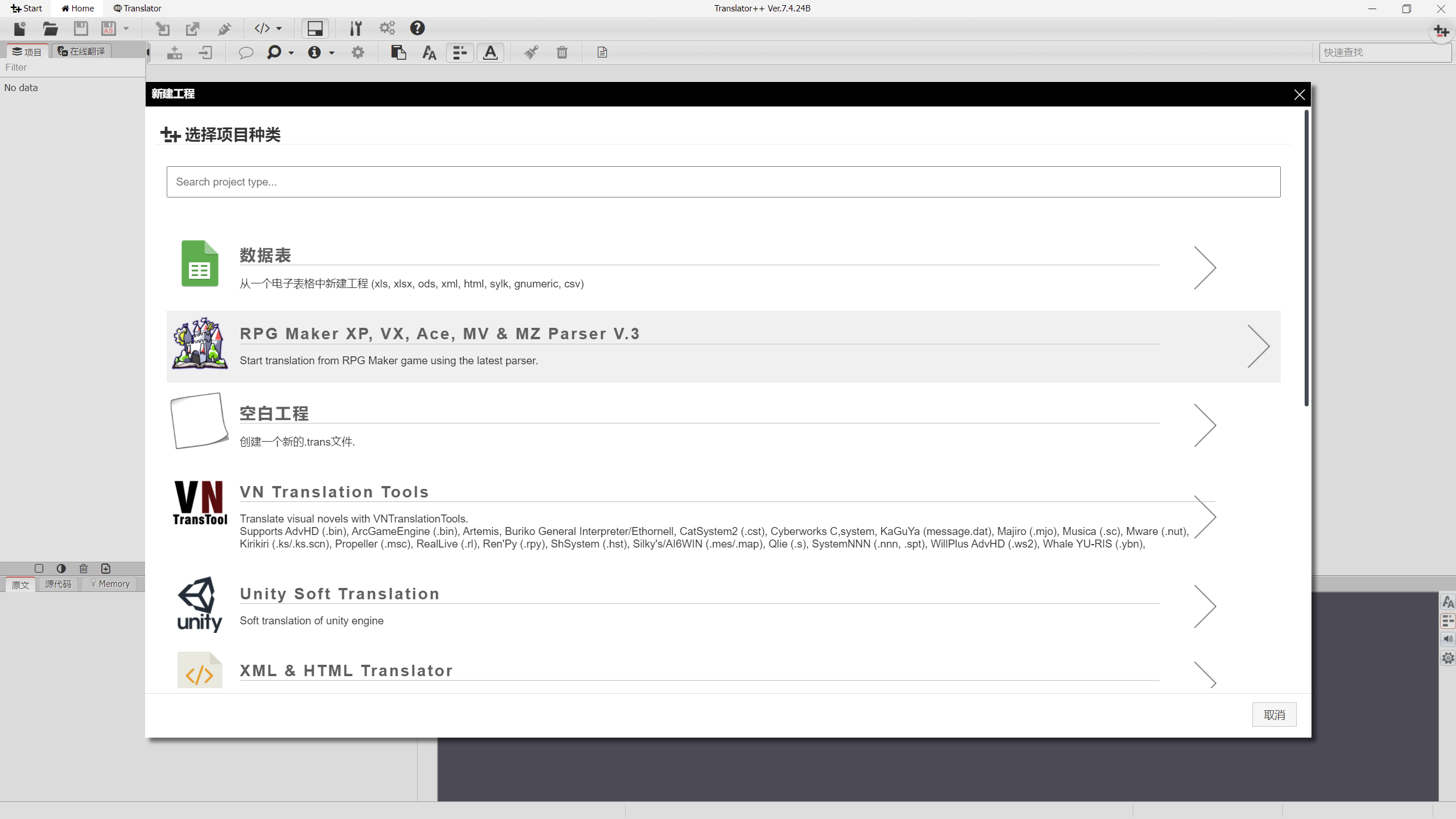Toggle the half-circle contrast icon
The width and height of the screenshot is (1456, 819).
(x=61, y=568)
